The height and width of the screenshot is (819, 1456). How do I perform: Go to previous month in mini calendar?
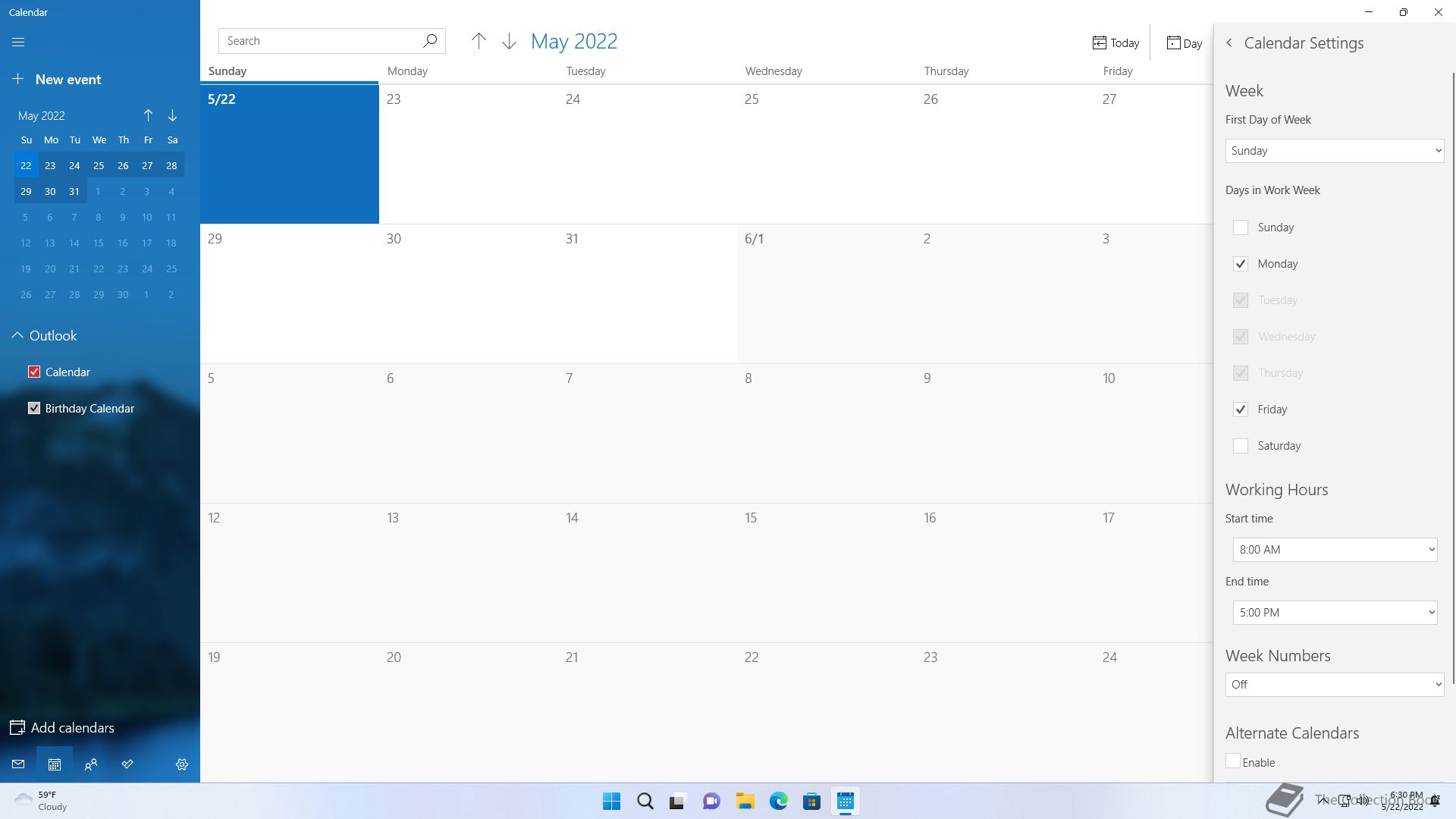coord(148,115)
